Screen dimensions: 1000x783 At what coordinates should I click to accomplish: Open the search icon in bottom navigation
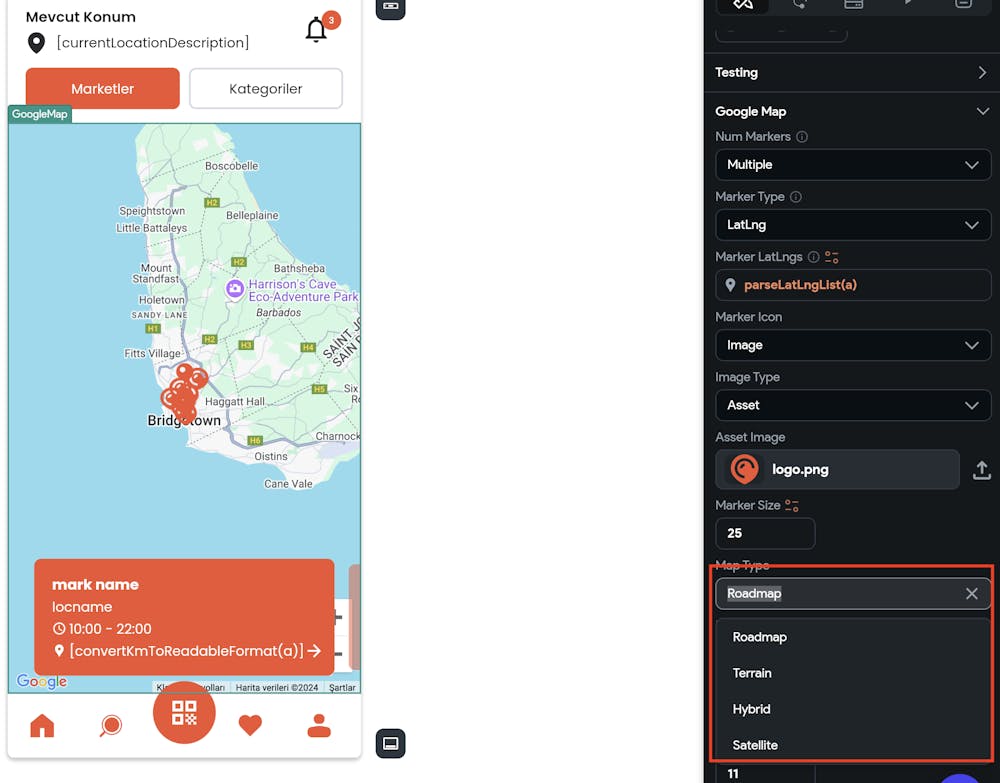point(110,726)
